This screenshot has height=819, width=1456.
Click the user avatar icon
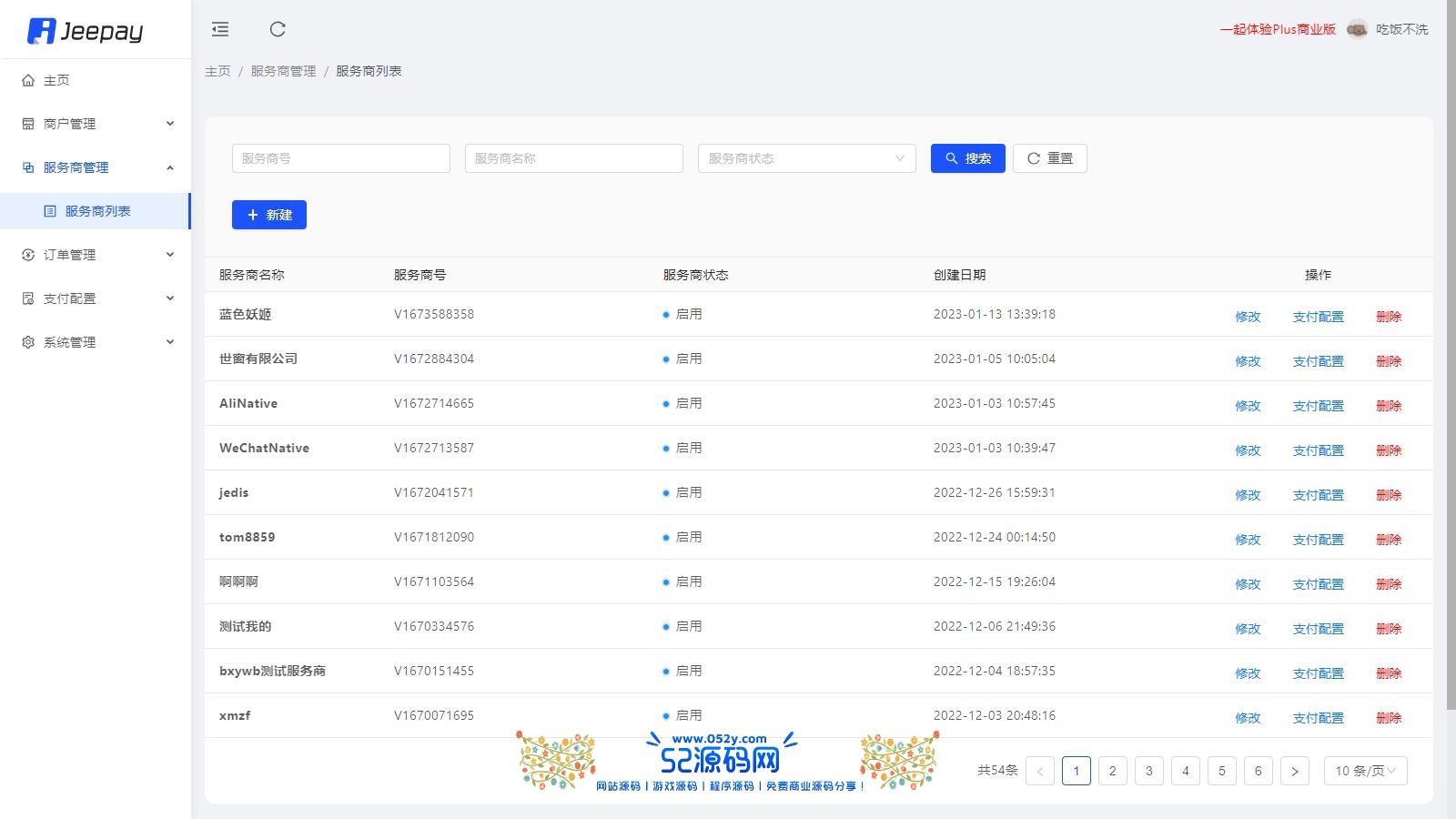(1357, 29)
